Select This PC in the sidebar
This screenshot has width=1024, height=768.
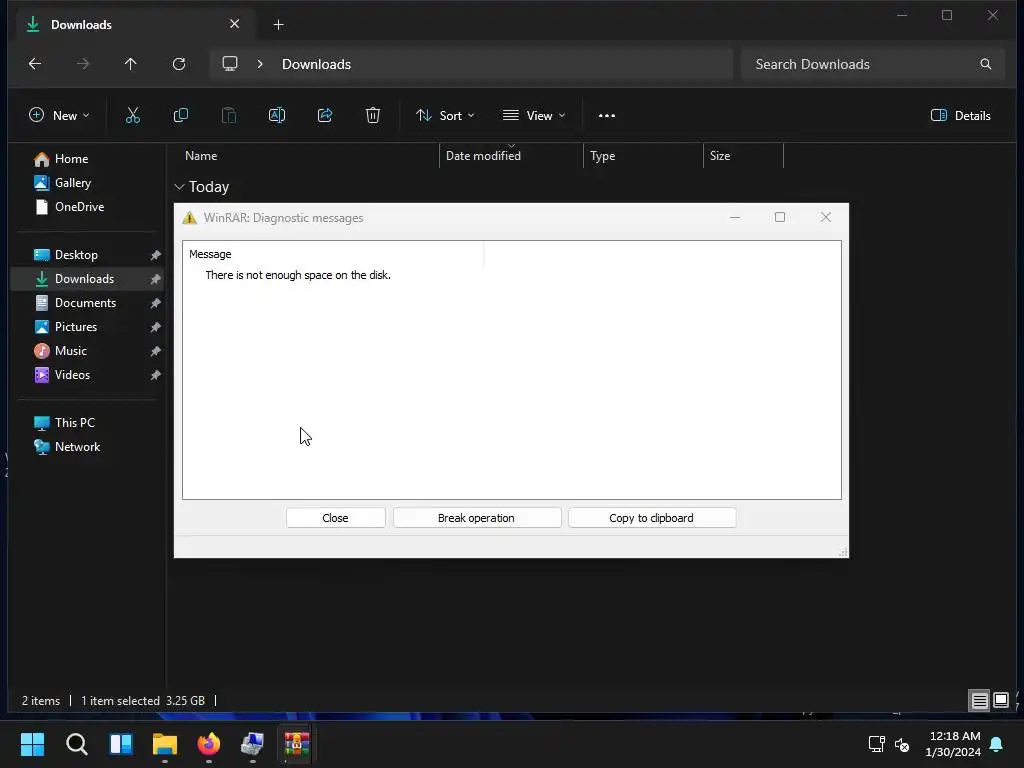point(74,423)
